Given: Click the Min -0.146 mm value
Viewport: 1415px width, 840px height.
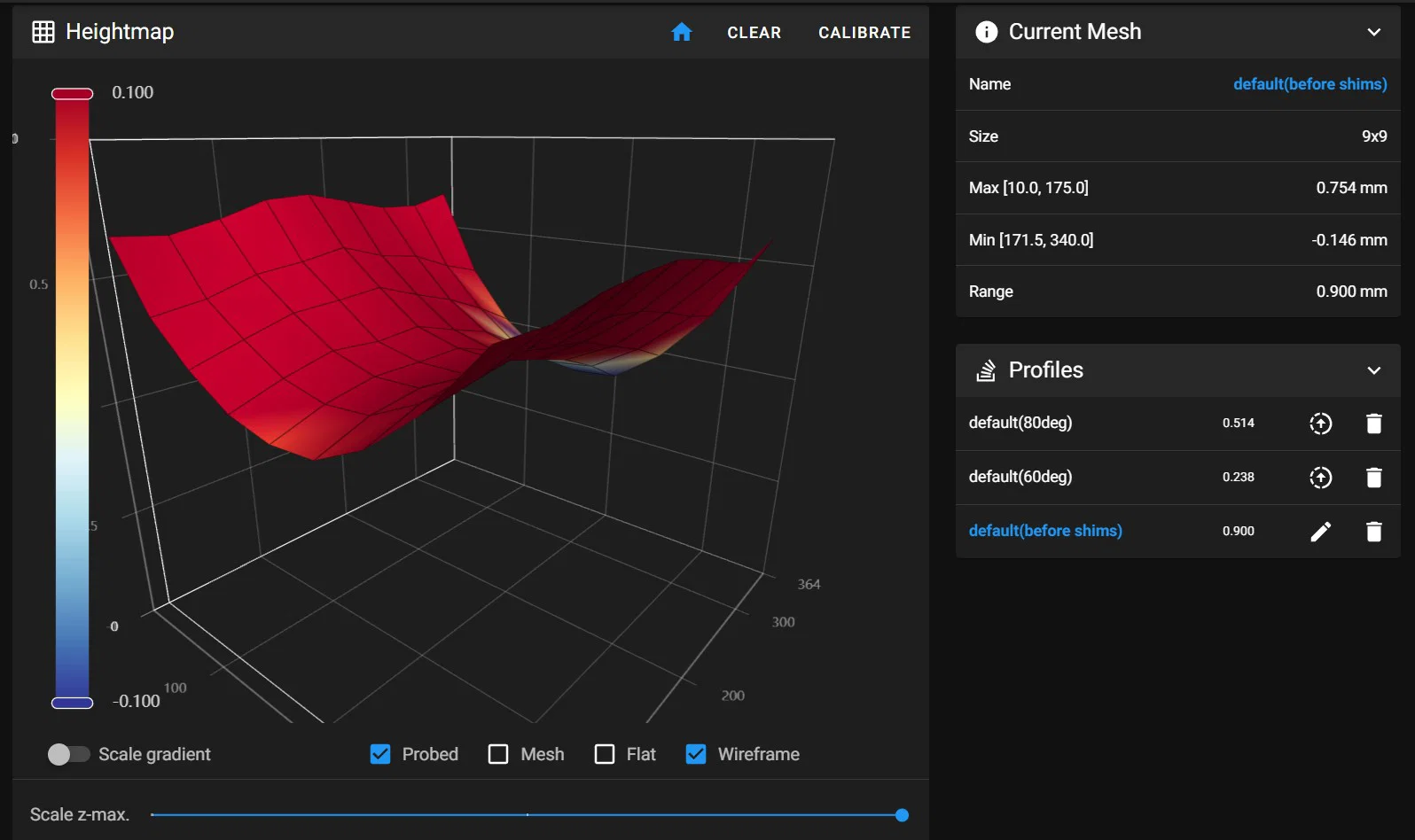Looking at the screenshot, I should pyautogui.click(x=1349, y=240).
